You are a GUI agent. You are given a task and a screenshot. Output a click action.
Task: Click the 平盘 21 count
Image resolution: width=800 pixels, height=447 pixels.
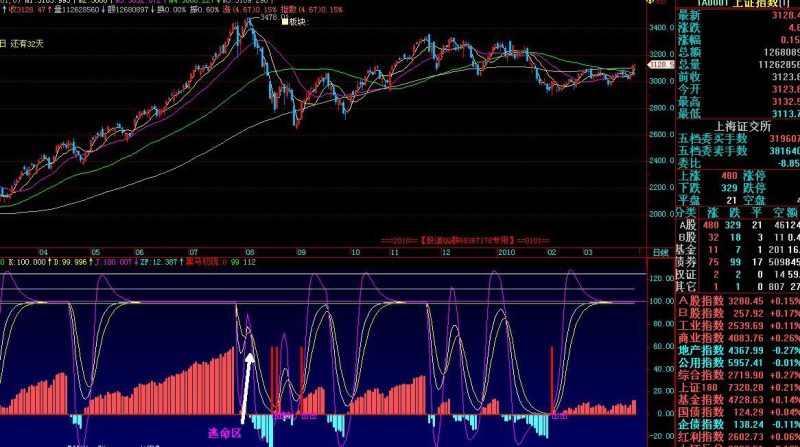(x=732, y=201)
